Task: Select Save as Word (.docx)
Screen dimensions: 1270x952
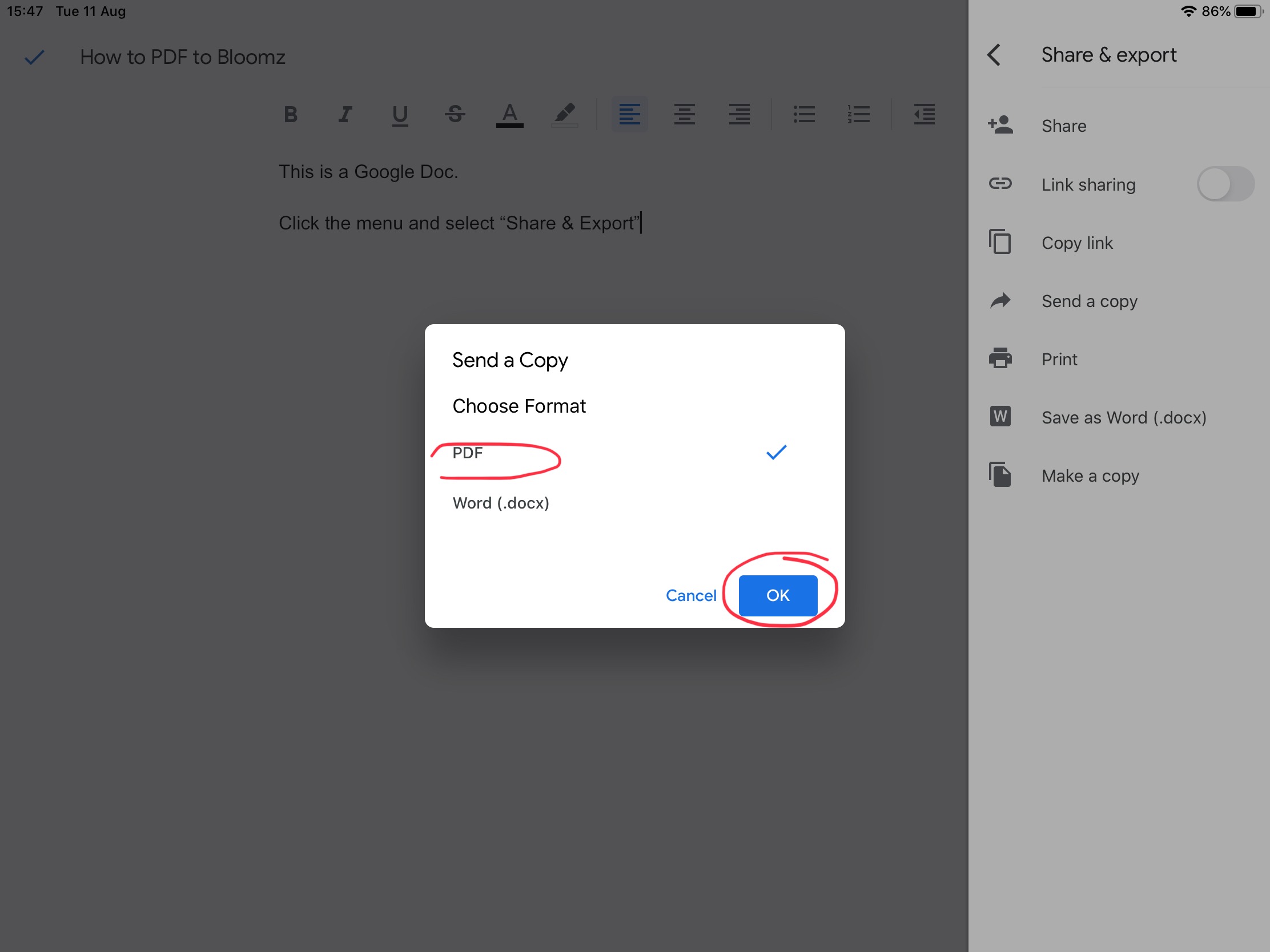Action: (1123, 417)
